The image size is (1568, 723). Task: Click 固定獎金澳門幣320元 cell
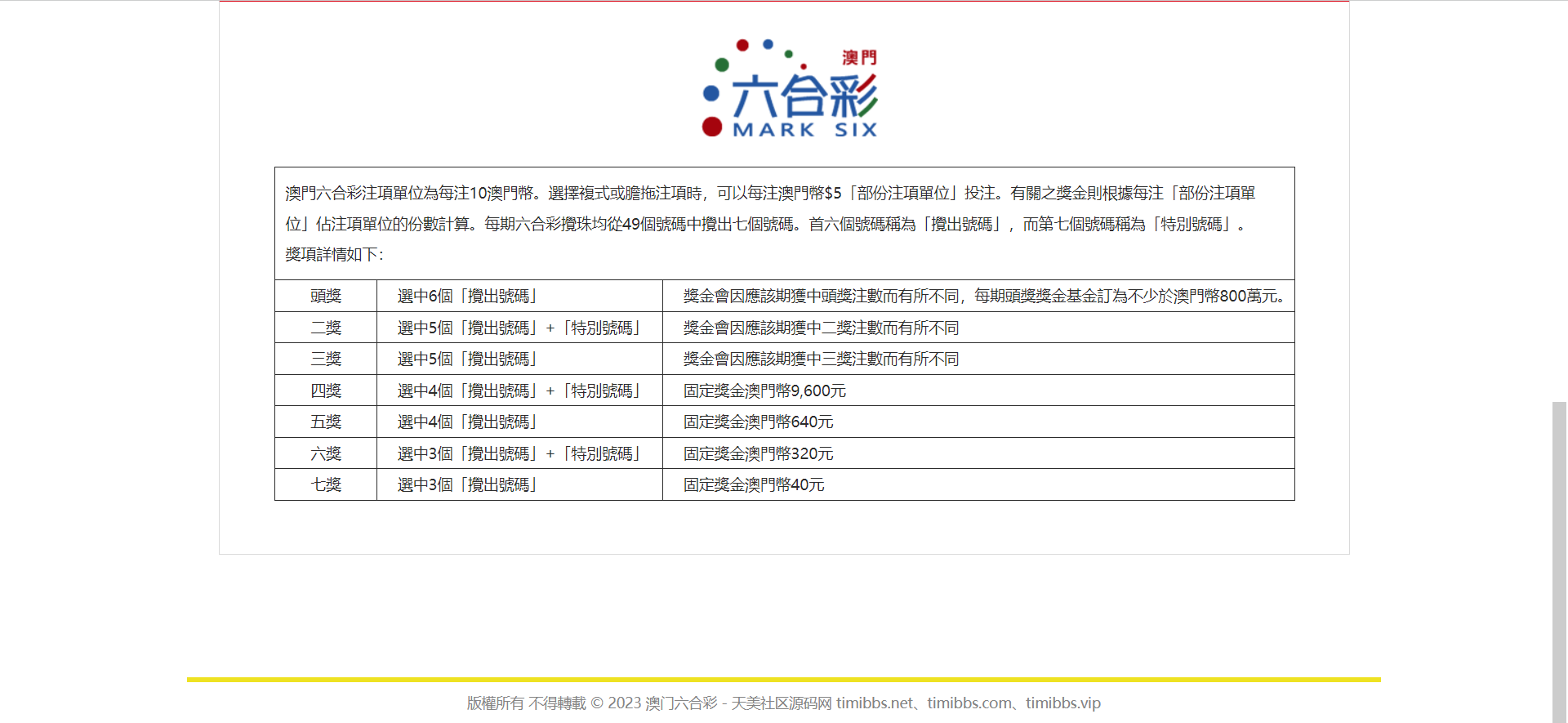[978, 453]
